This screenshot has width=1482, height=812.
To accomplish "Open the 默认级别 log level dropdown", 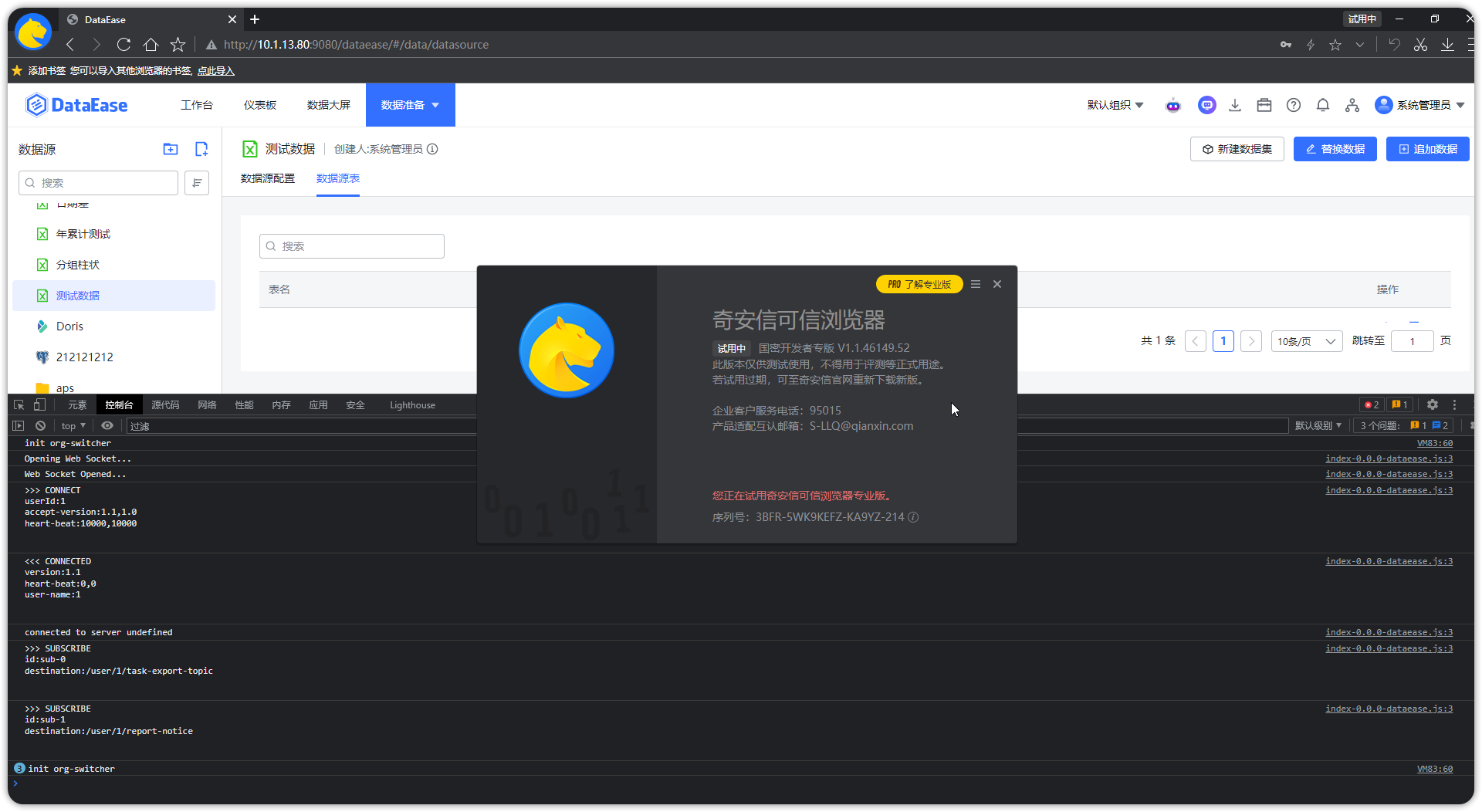I will point(1318,425).
